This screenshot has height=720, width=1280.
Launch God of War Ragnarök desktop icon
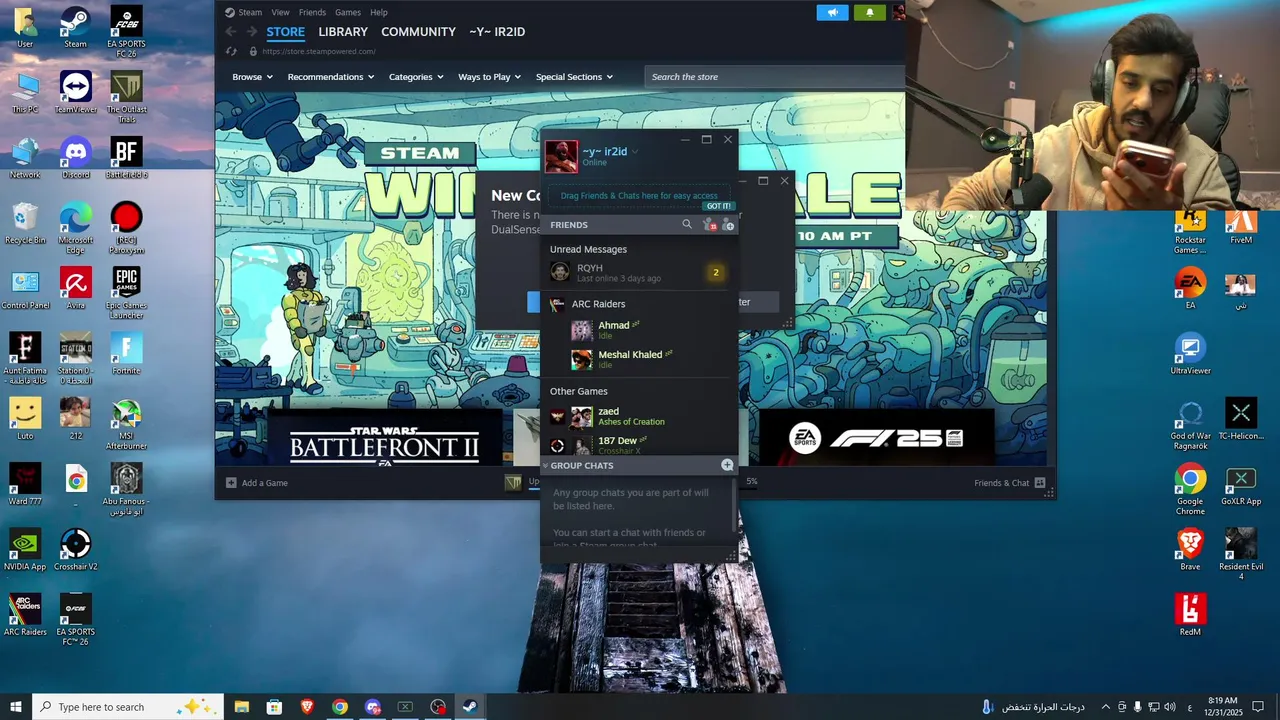(x=1190, y=424)
